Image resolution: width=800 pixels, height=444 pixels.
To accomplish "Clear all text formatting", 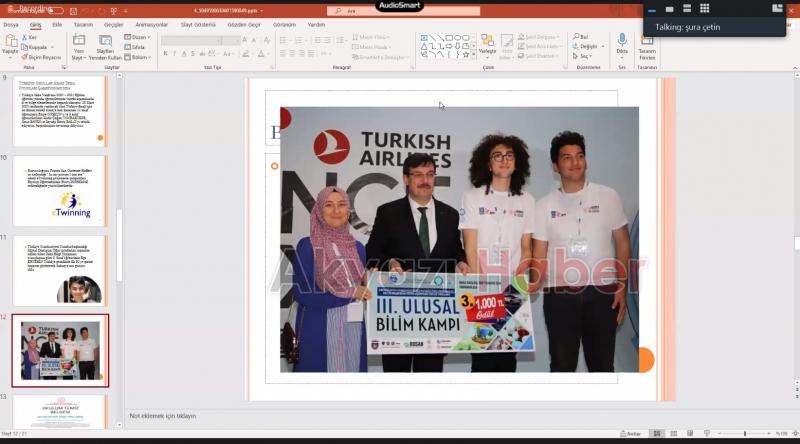I will [x=267, y=40].
